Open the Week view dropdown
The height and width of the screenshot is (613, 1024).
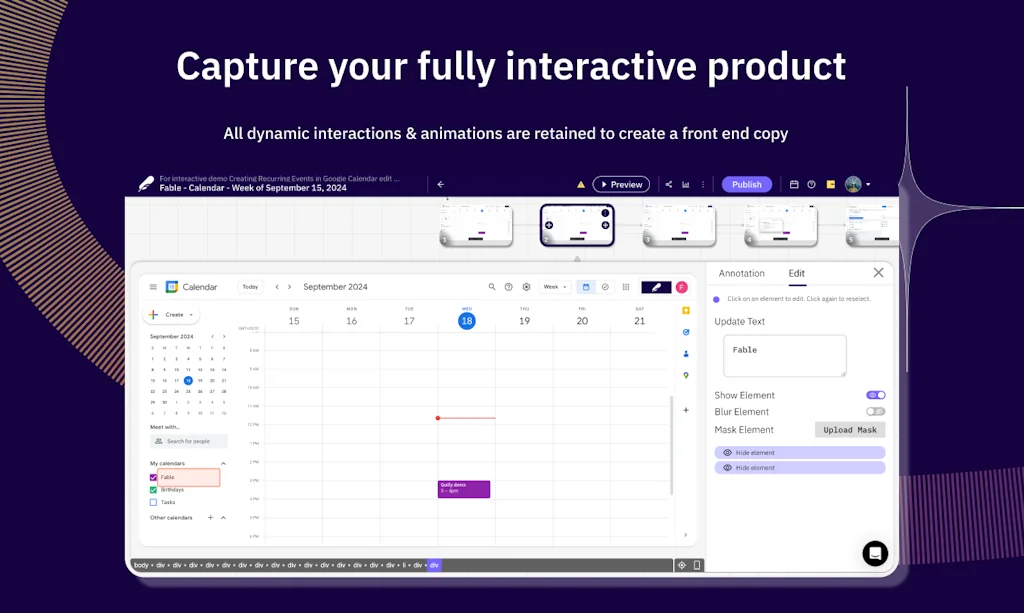554,287
